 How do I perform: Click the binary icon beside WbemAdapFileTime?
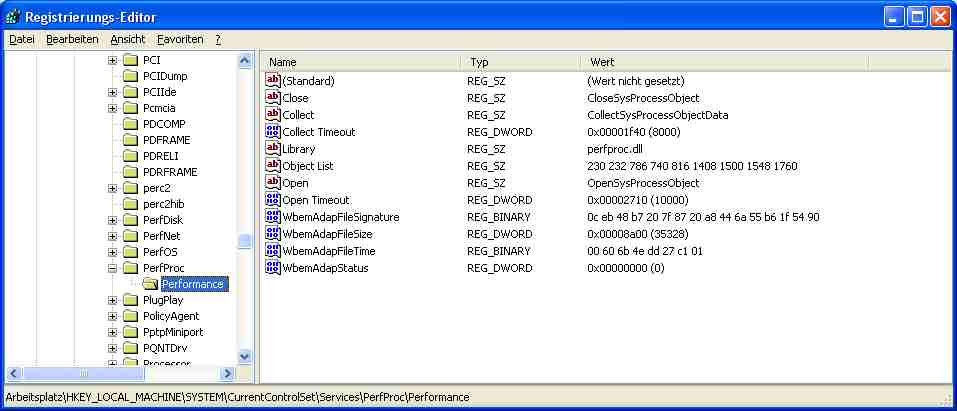(x=273, y=250)
